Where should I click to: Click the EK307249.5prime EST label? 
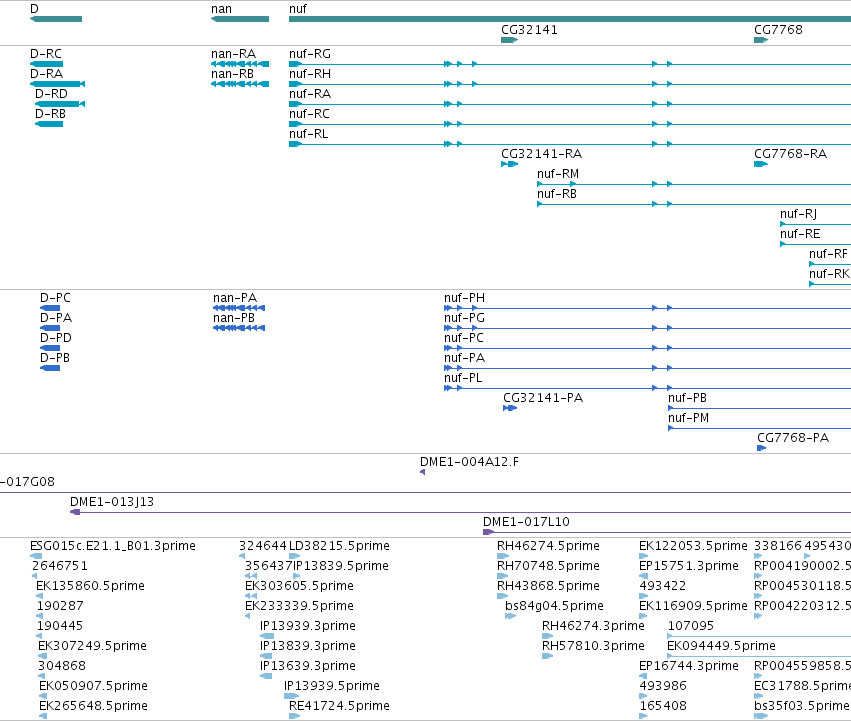(92, 646)
